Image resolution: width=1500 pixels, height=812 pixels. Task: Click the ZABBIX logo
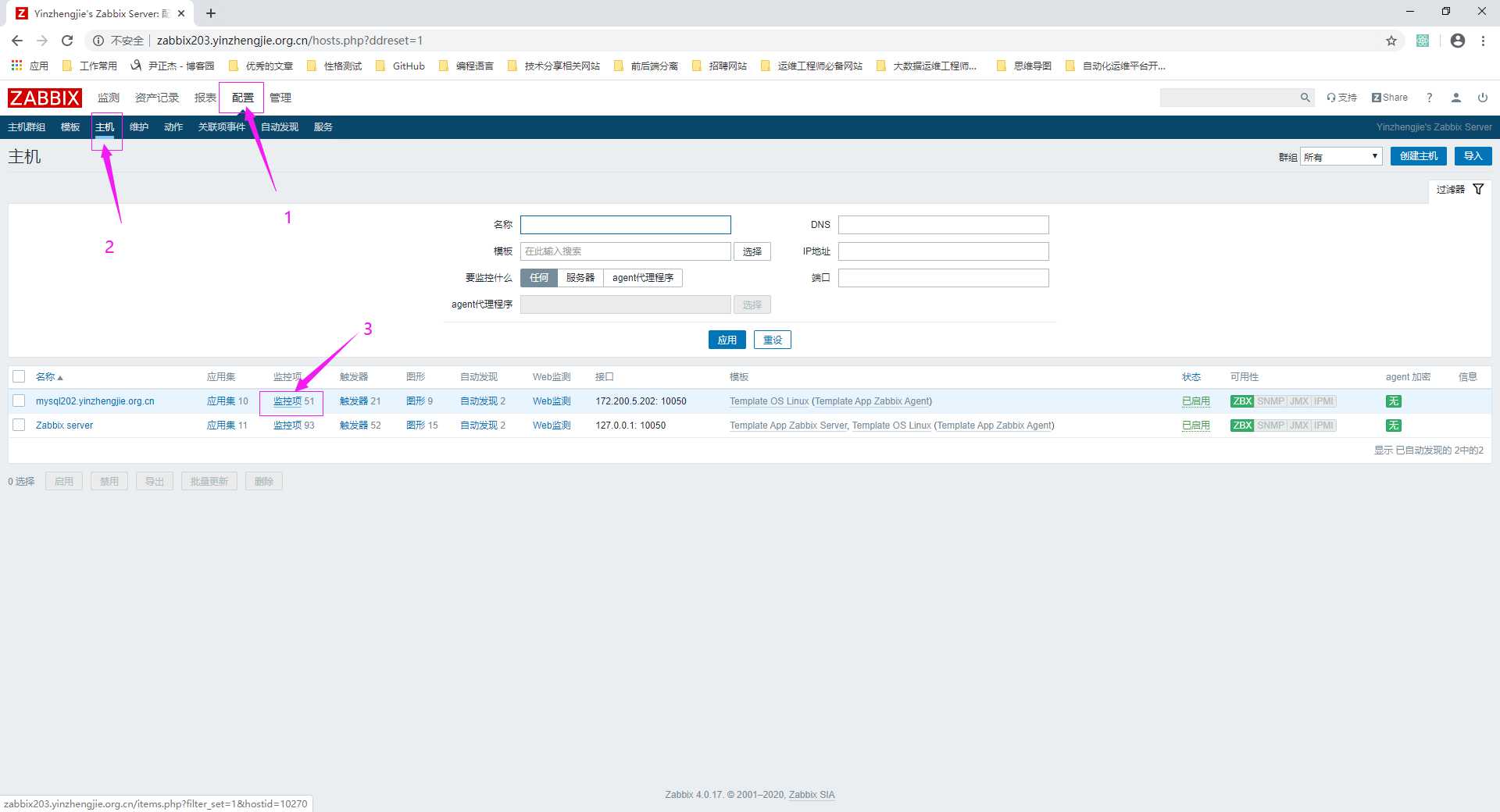(x=45, y=98)
